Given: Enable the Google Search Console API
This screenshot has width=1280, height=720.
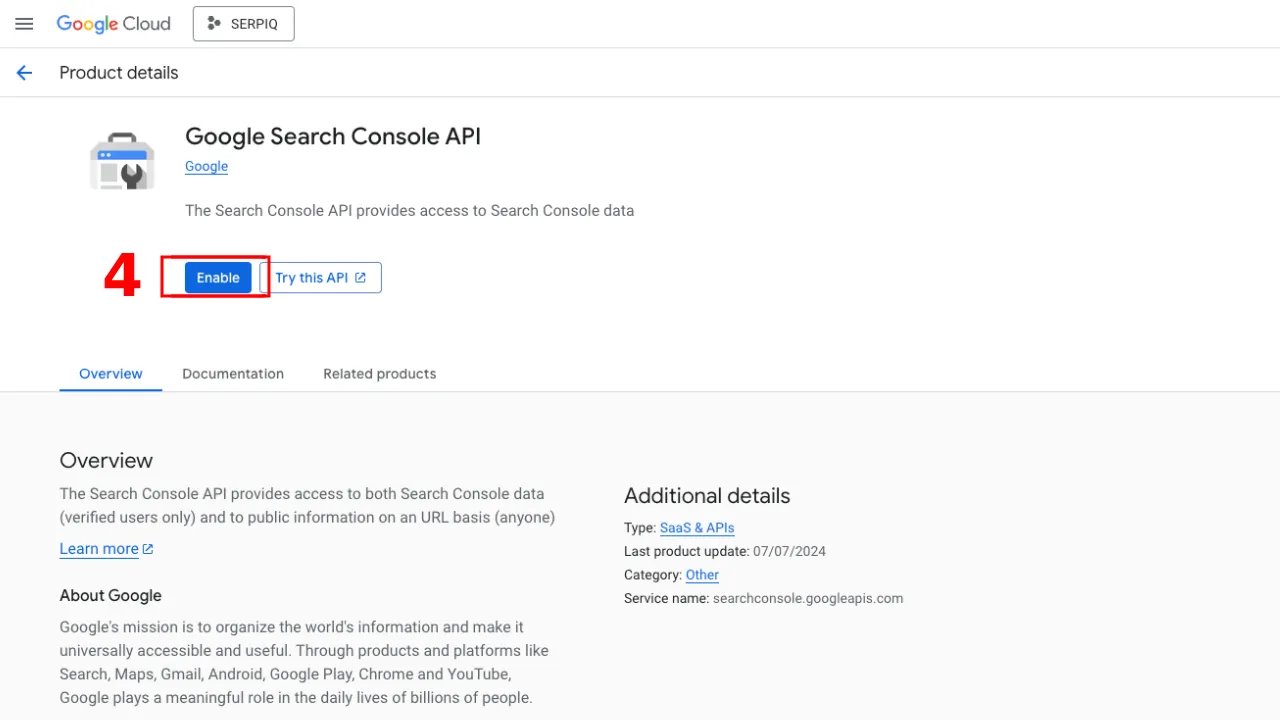Looking at the screenshot, I should pos(218,278).
